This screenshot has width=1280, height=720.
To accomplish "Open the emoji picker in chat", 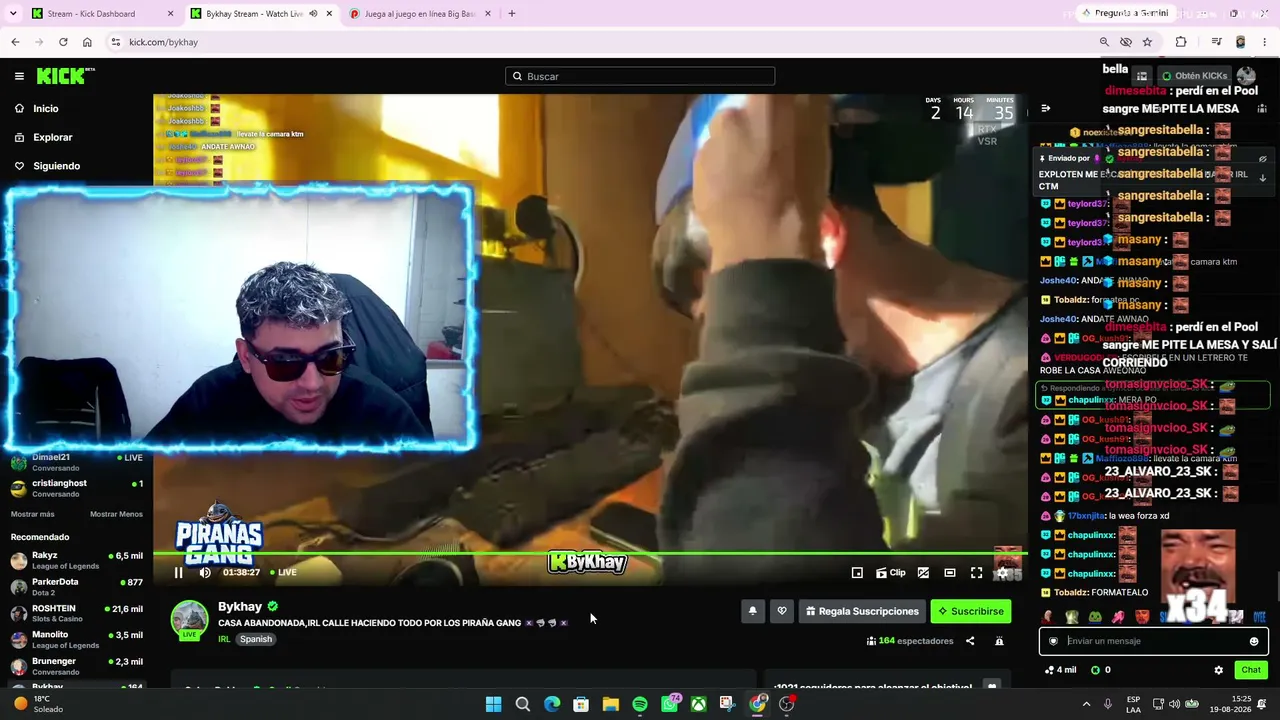I will (1254, 641).
